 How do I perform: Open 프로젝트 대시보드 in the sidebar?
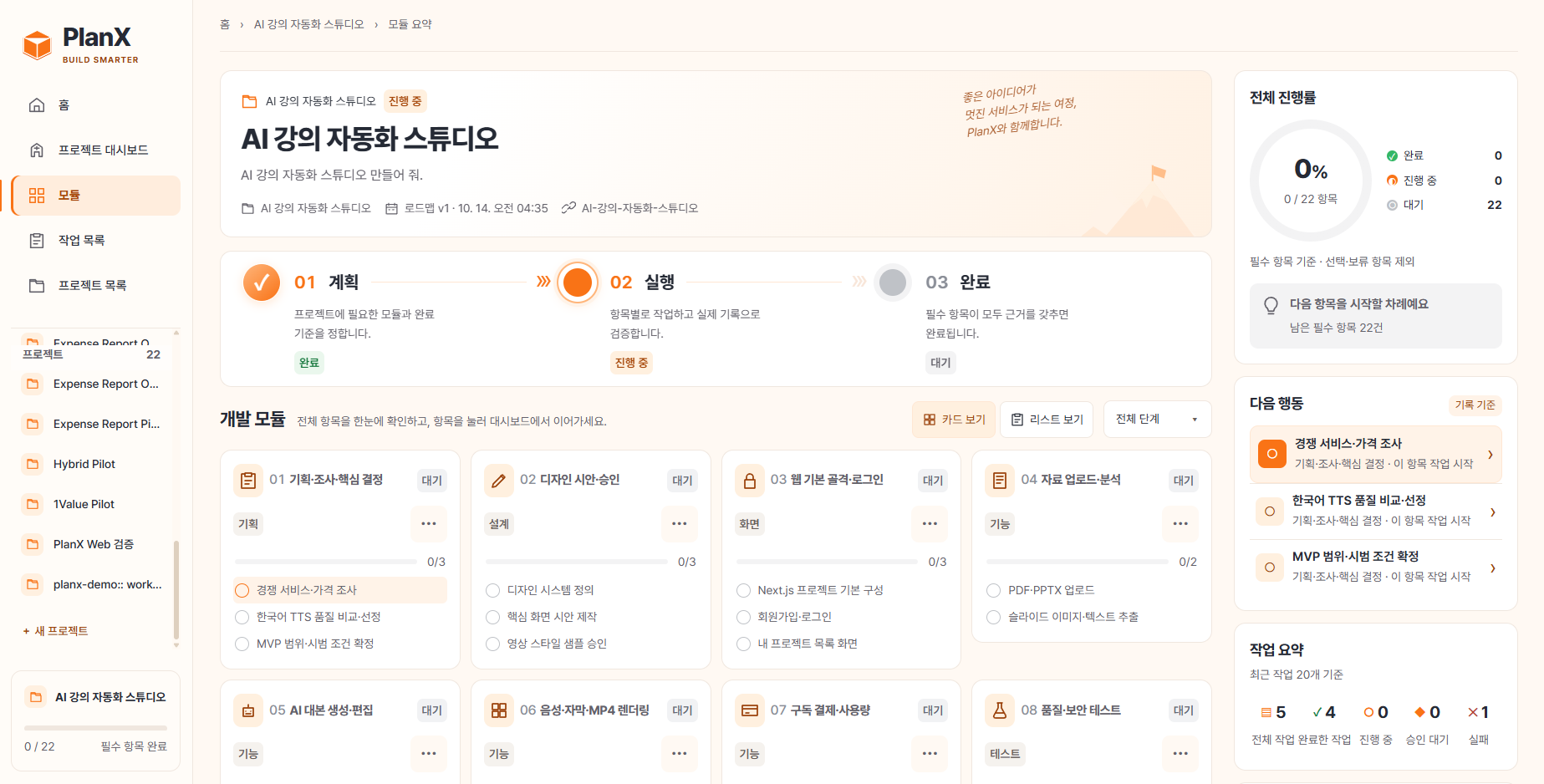(96, 150)
